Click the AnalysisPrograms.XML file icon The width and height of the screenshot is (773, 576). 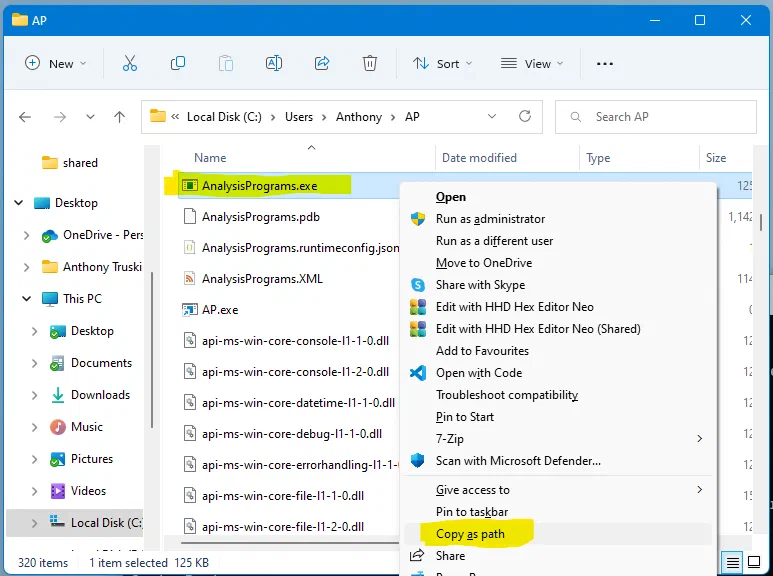[x=190, y=279]
